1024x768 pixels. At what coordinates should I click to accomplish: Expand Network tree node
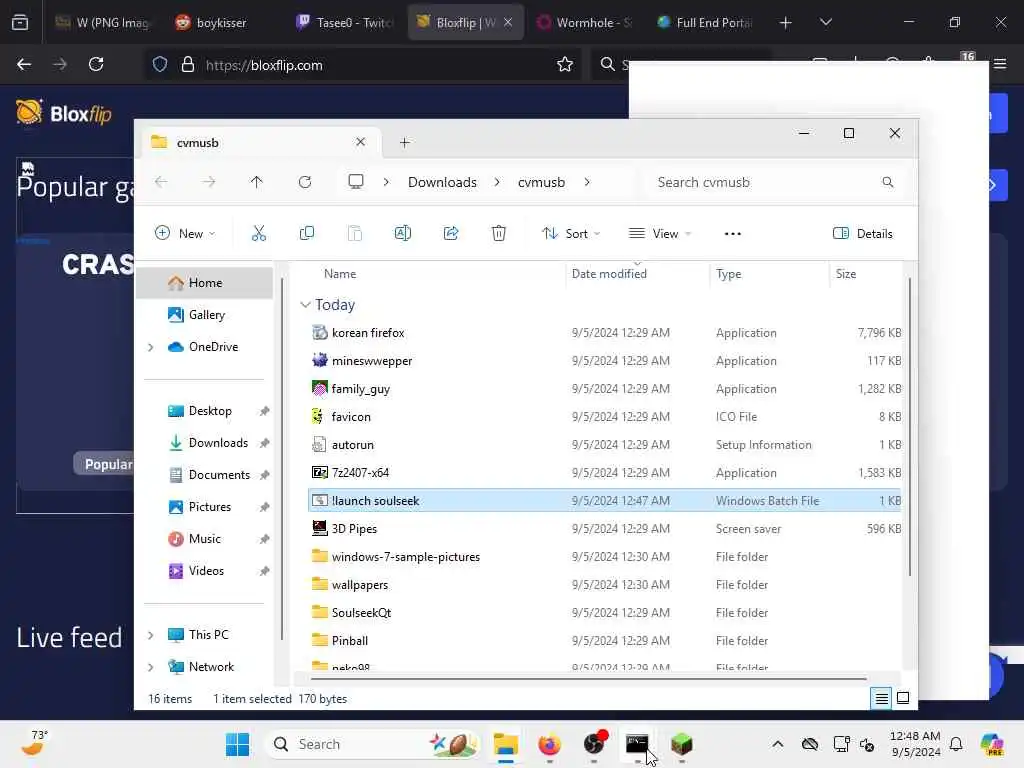point(151,667)
